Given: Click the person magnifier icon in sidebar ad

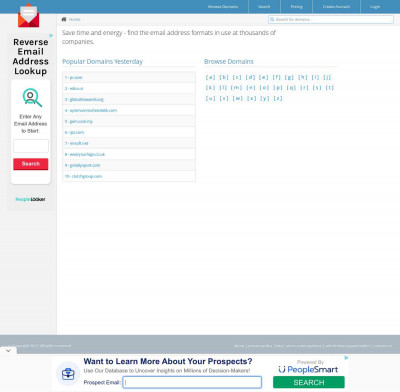Looking at the screenshot, I should click(32, 97).
